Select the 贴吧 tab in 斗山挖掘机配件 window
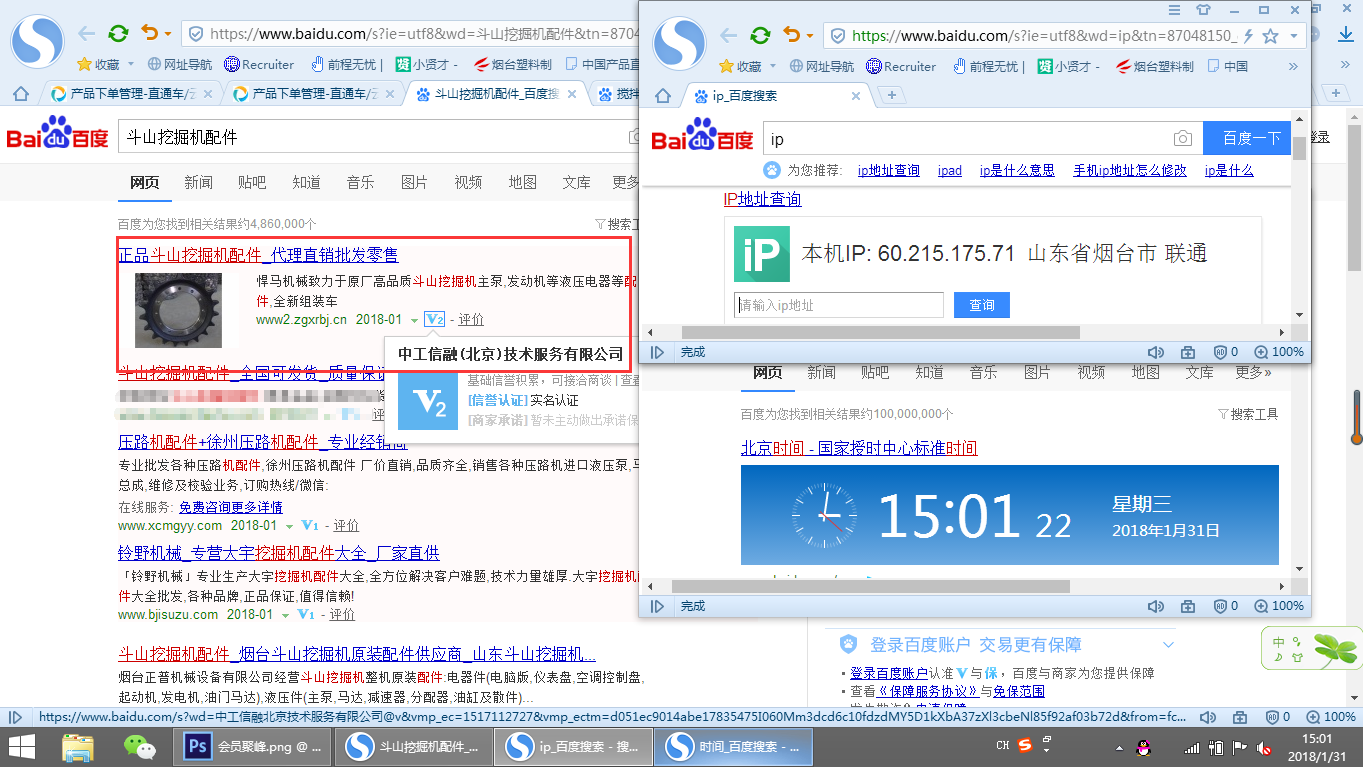Image resolution: width=1363 pixels, height=767 pixels. tap(252, 182)
